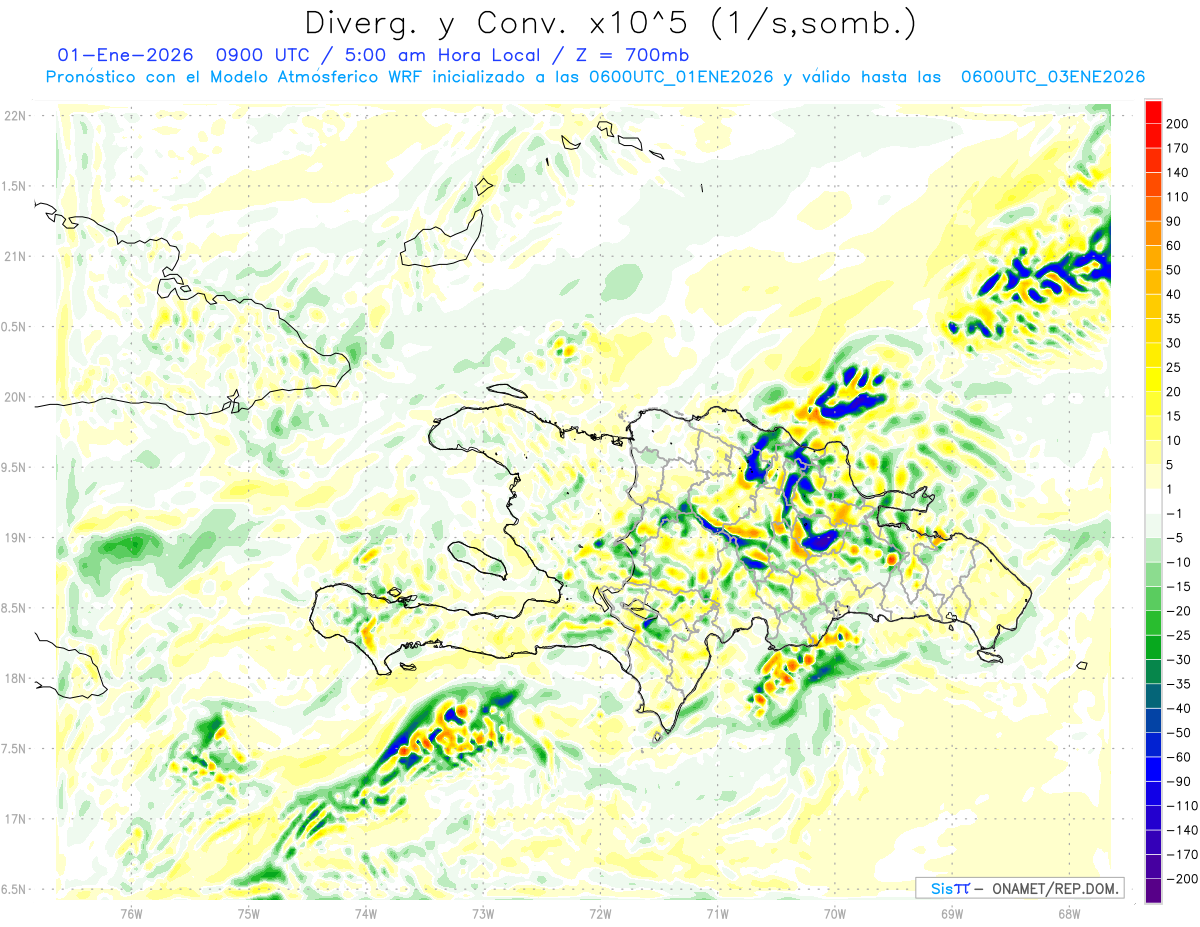Click the '-170' colorbar value
This screenshot has width=1200, height=927.
[1182, 855]
